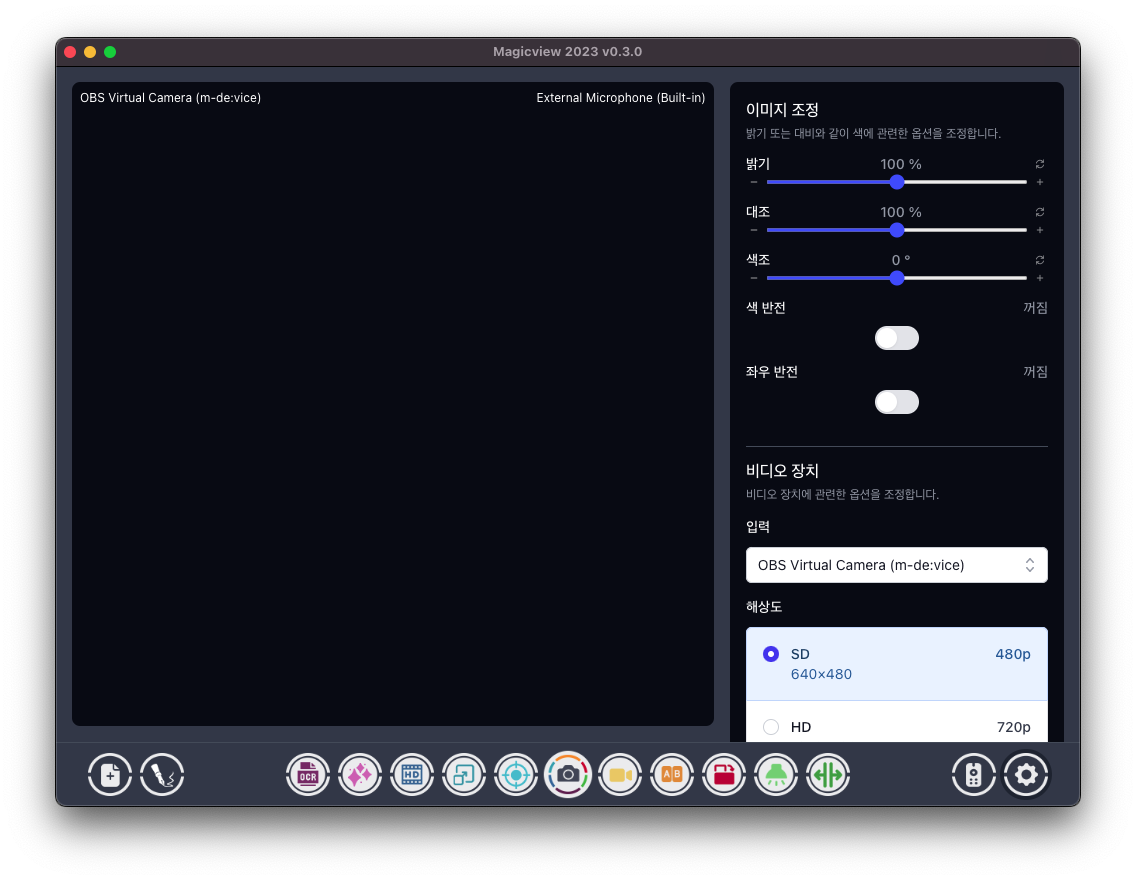Enable the 좌우 반전 horizontal flip switch
This screenshot has width=1136, height=880.
click(x=896, y=402)
